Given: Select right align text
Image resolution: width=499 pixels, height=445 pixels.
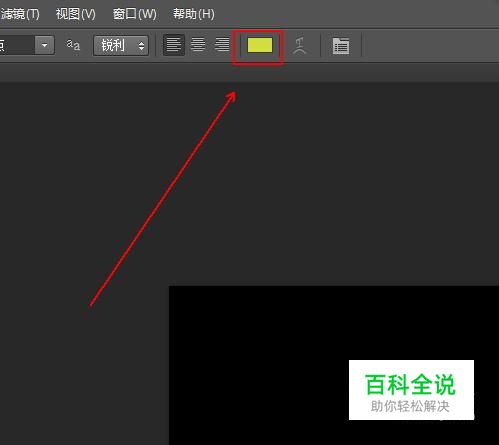Looking at the screenshot, I should (x=222, y=45).
